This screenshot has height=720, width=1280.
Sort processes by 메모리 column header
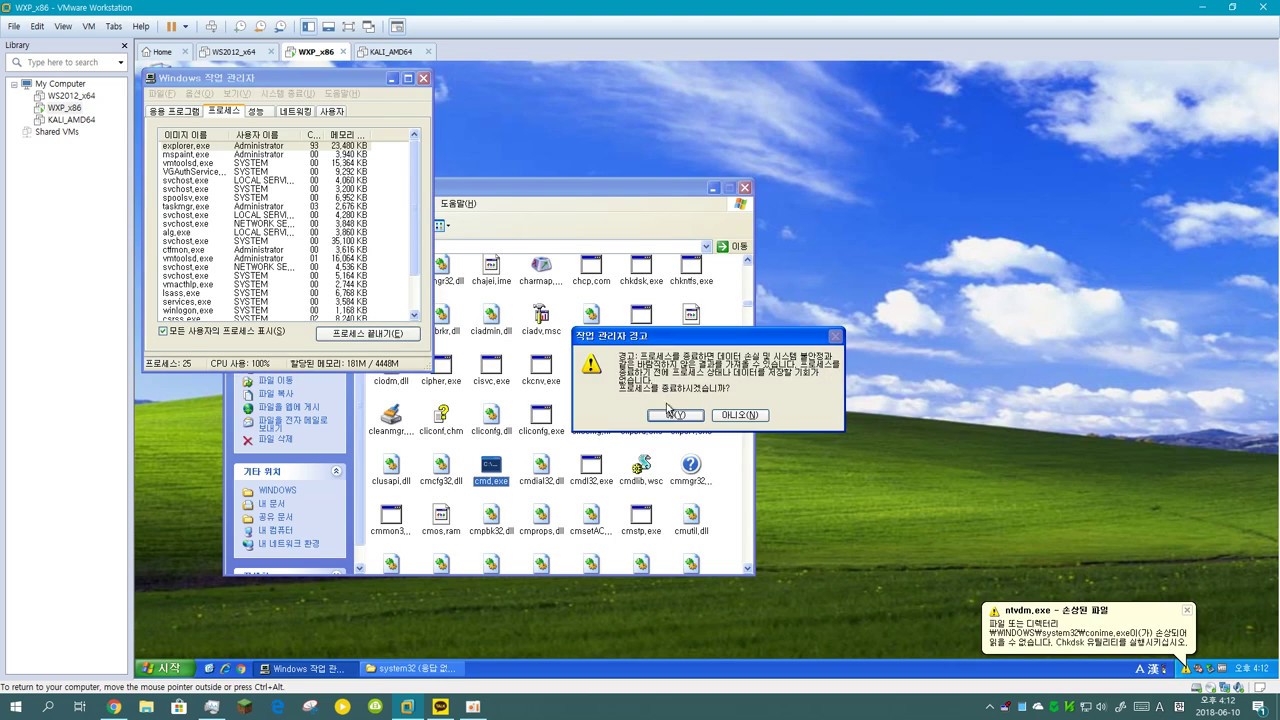pos(349,134)
